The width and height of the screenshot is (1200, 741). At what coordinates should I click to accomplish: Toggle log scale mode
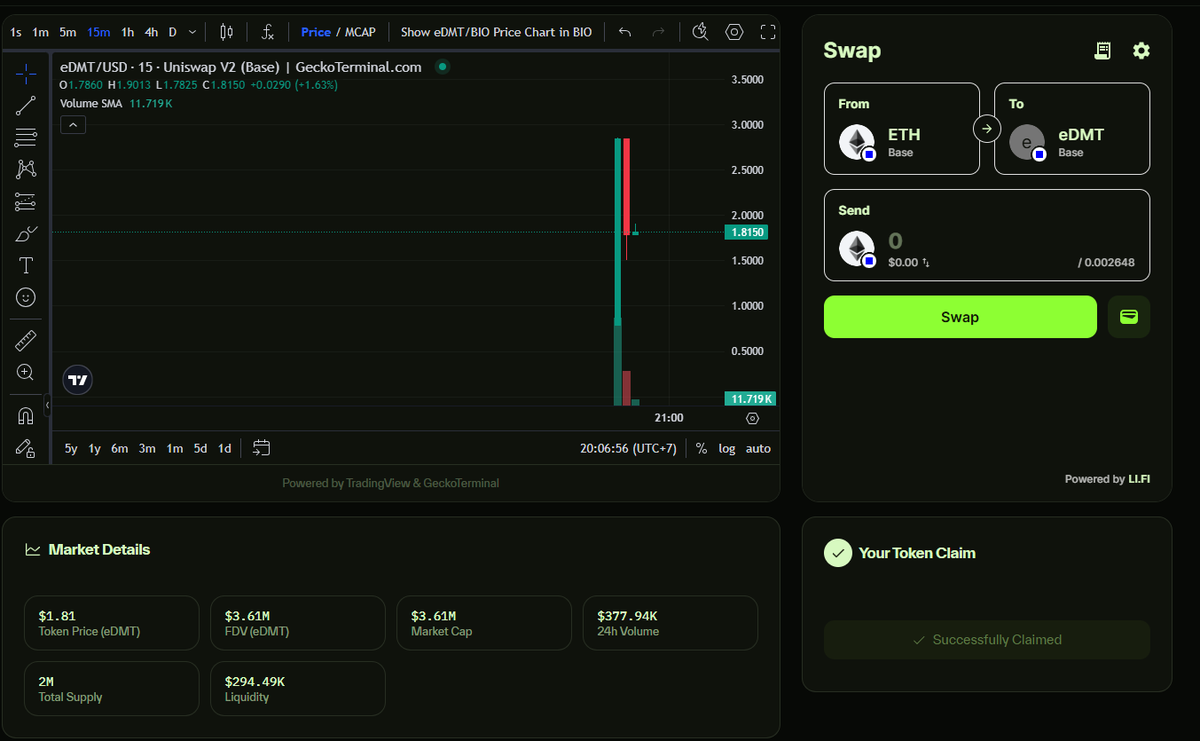pyautogui.click(x=727, y=448)
